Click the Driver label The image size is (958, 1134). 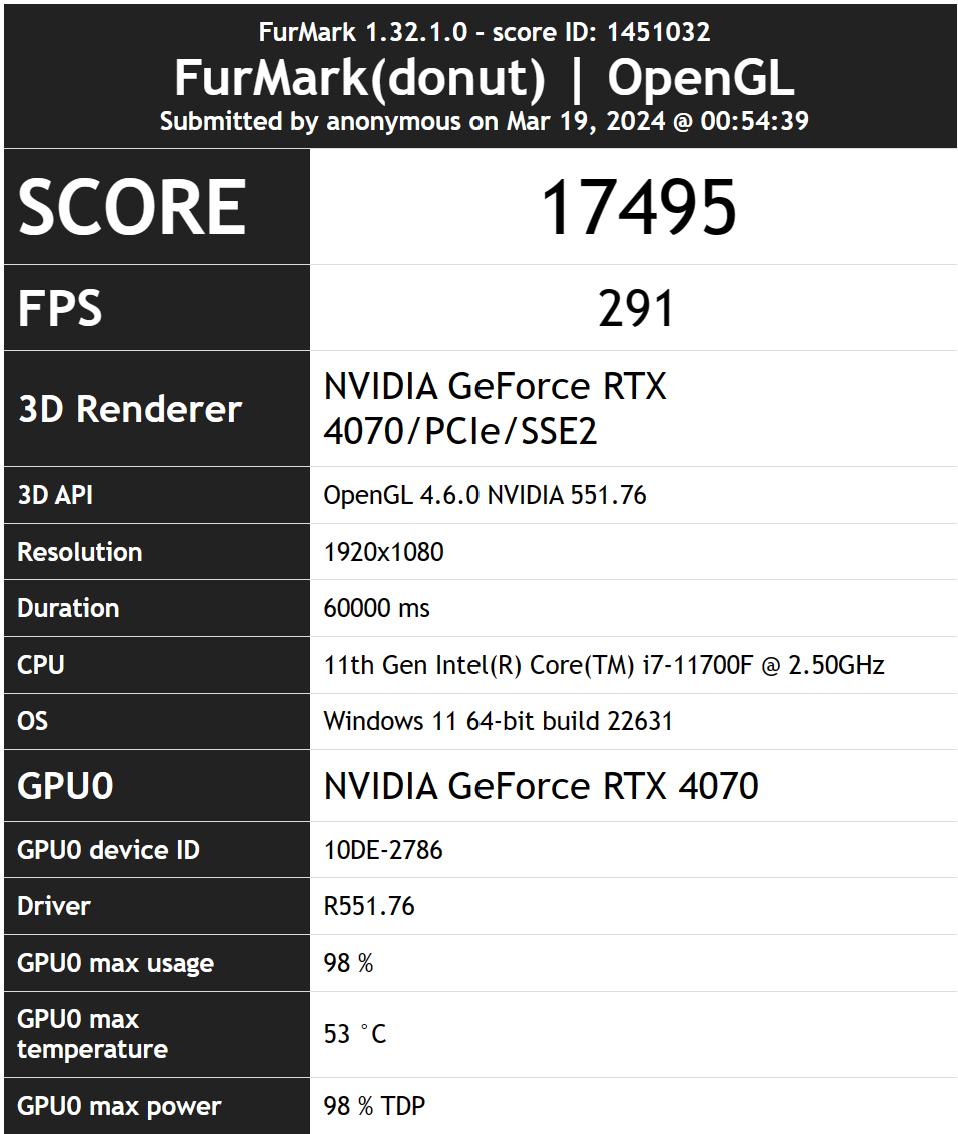coord(54,906)
